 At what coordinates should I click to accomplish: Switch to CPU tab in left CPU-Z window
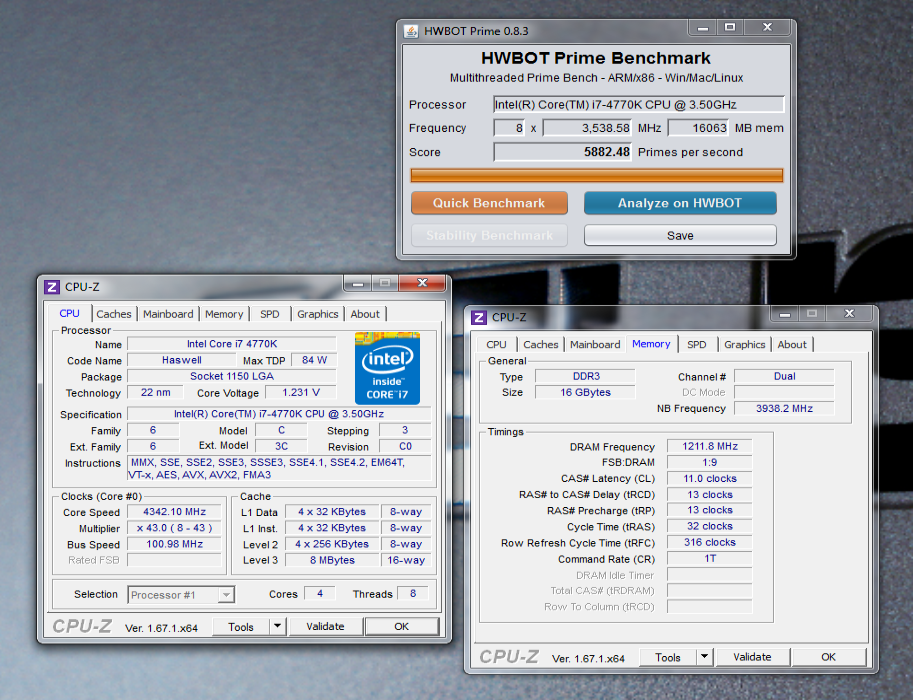pos(69,313)
